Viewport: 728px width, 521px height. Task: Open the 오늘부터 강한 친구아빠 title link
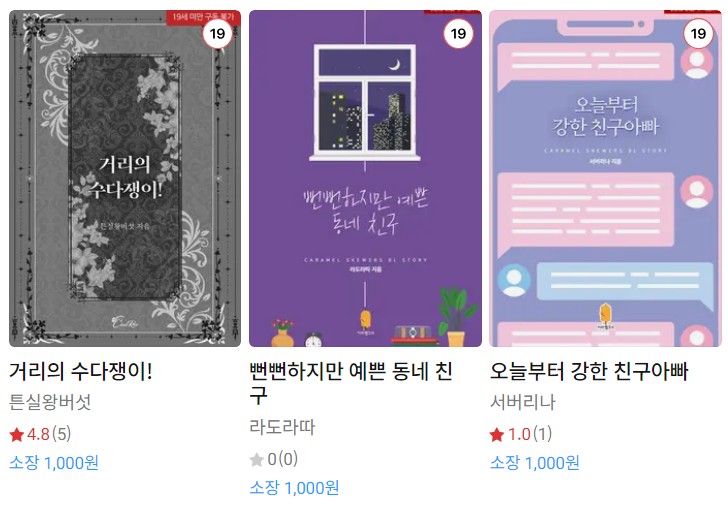589,371
